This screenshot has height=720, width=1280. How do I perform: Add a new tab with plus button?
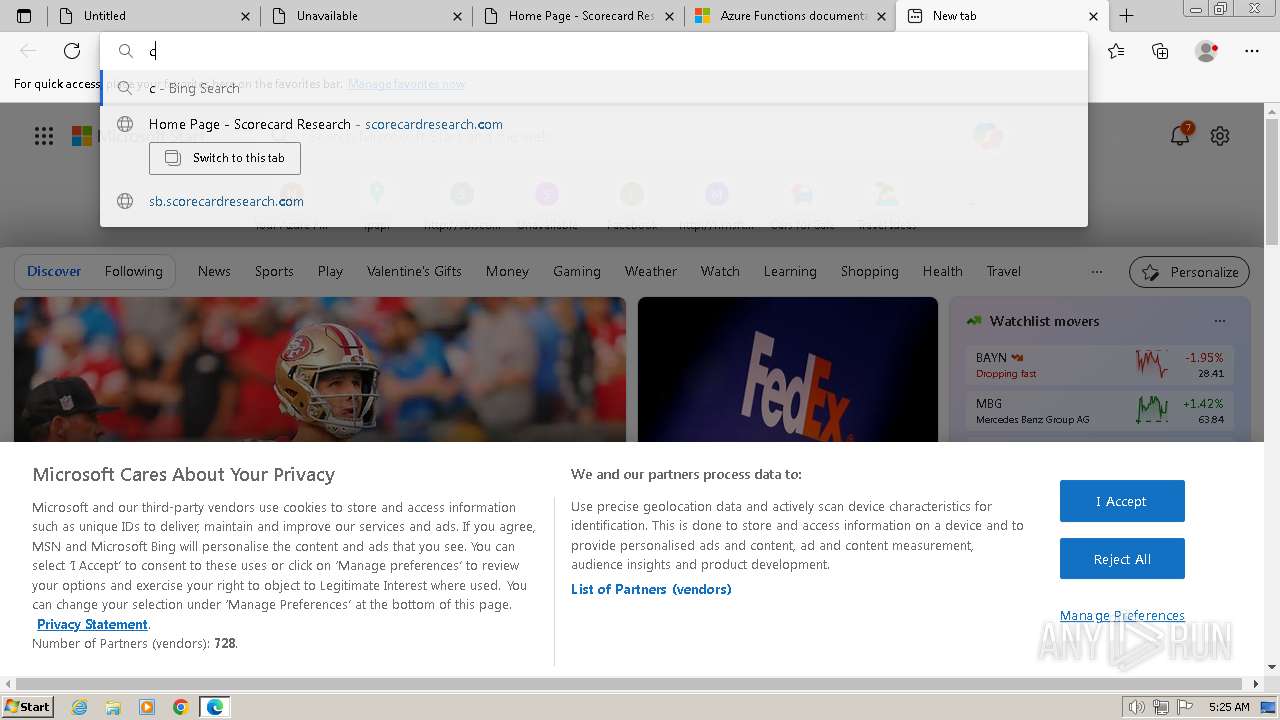[1126, 16]
